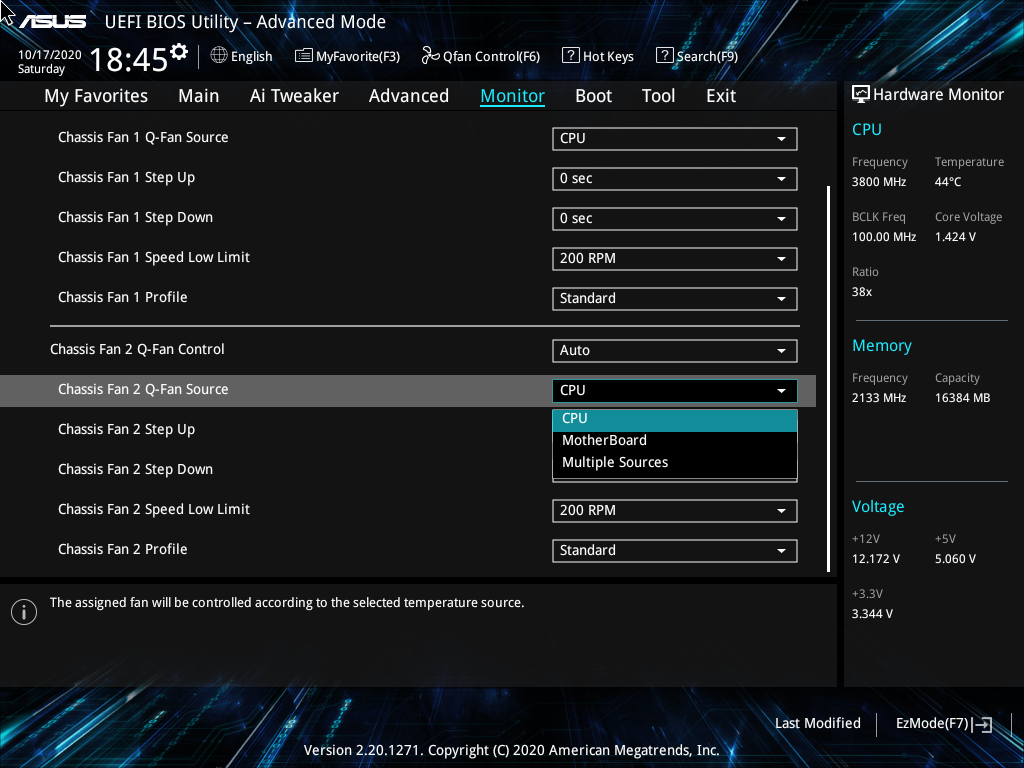Show Hot Keys help
Image resolution: width=1024 pixels, height=768 pixels.
click(598, 56)
